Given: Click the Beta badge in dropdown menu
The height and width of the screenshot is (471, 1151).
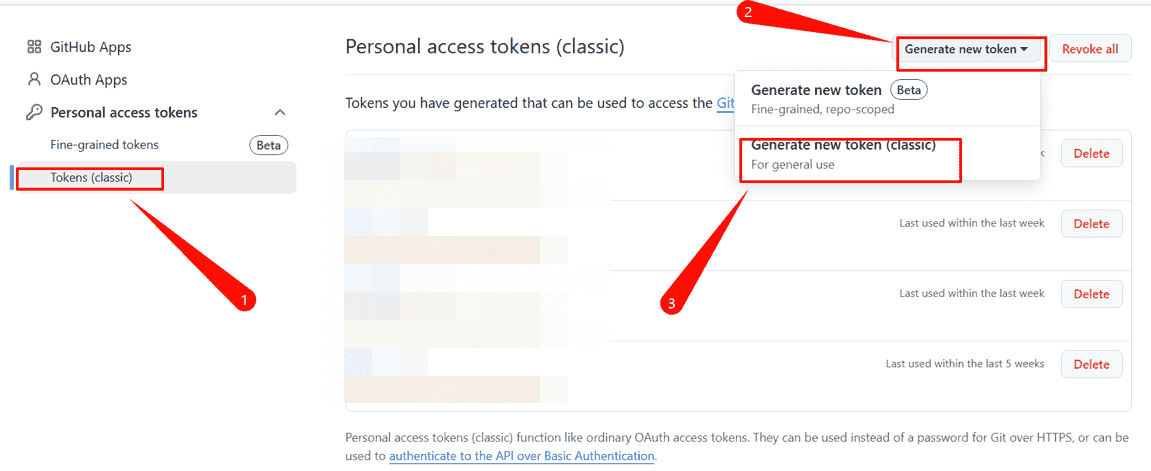Looking at the screenshot, I should 909,90.
